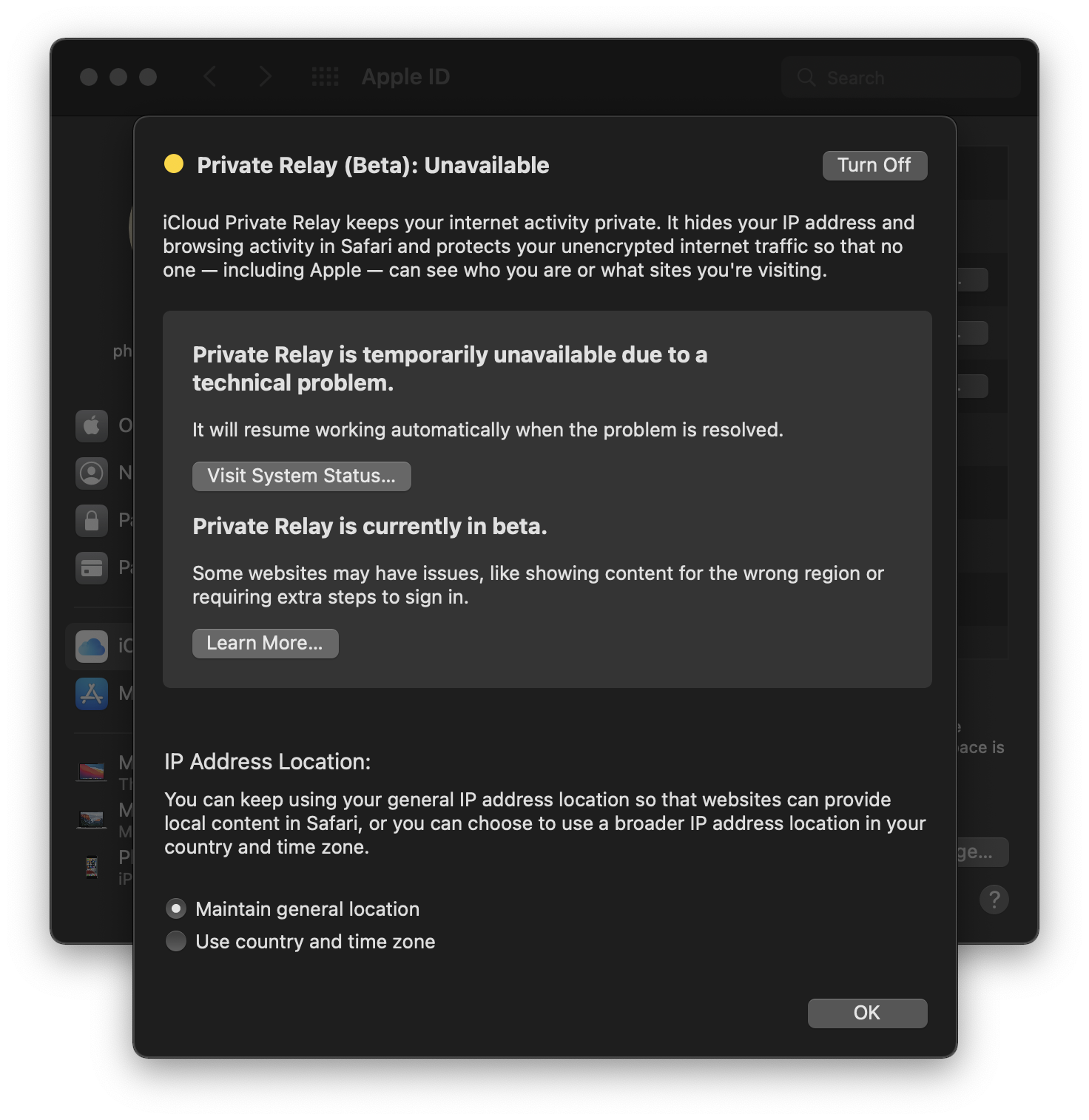Select the iCloud sidebar icon
1089x1120 pixels.
point(92,647)
